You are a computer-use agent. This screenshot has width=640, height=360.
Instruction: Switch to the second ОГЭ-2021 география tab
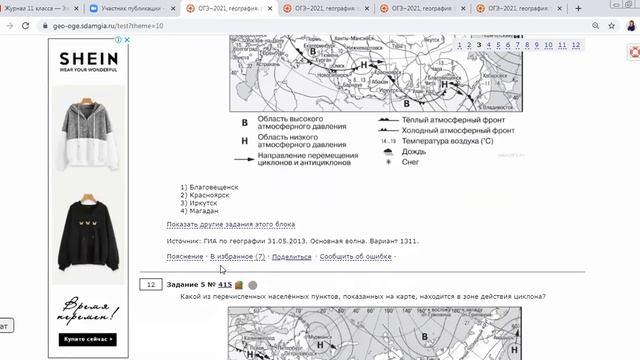[x=326, y=8]
